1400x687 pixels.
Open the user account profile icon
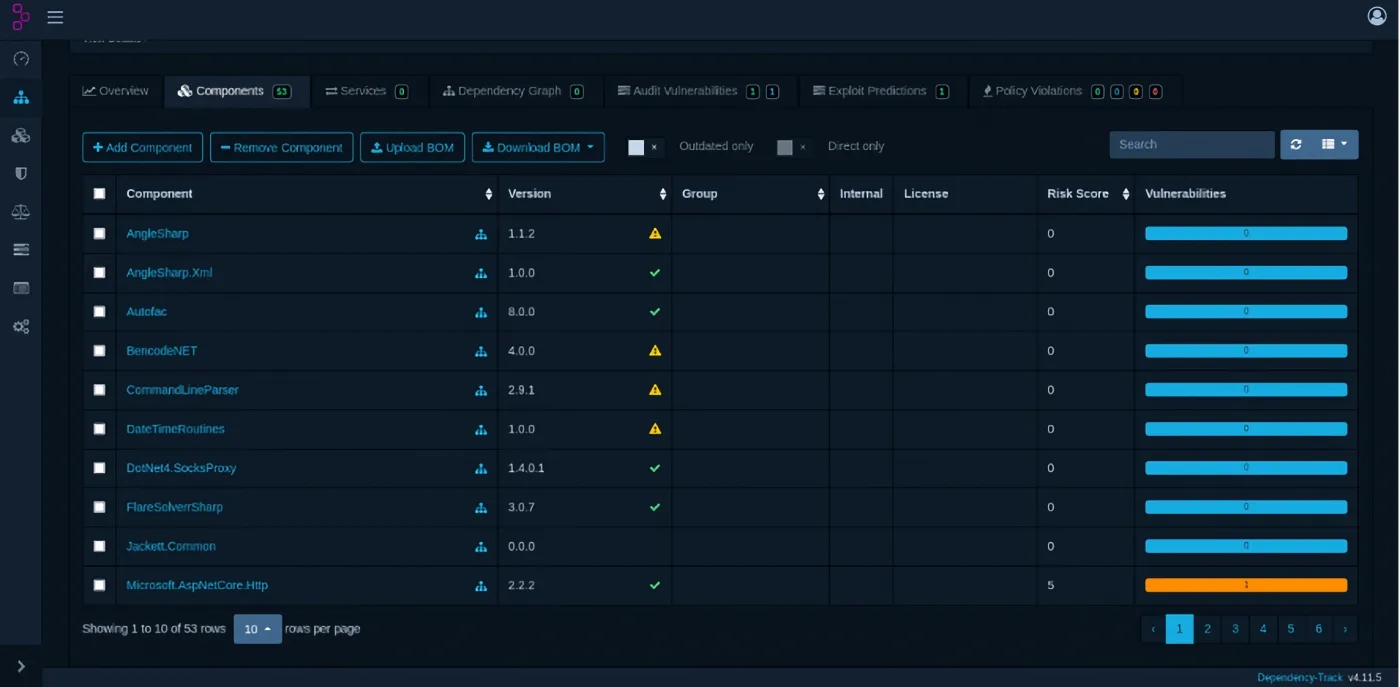tap(1377, 16)
